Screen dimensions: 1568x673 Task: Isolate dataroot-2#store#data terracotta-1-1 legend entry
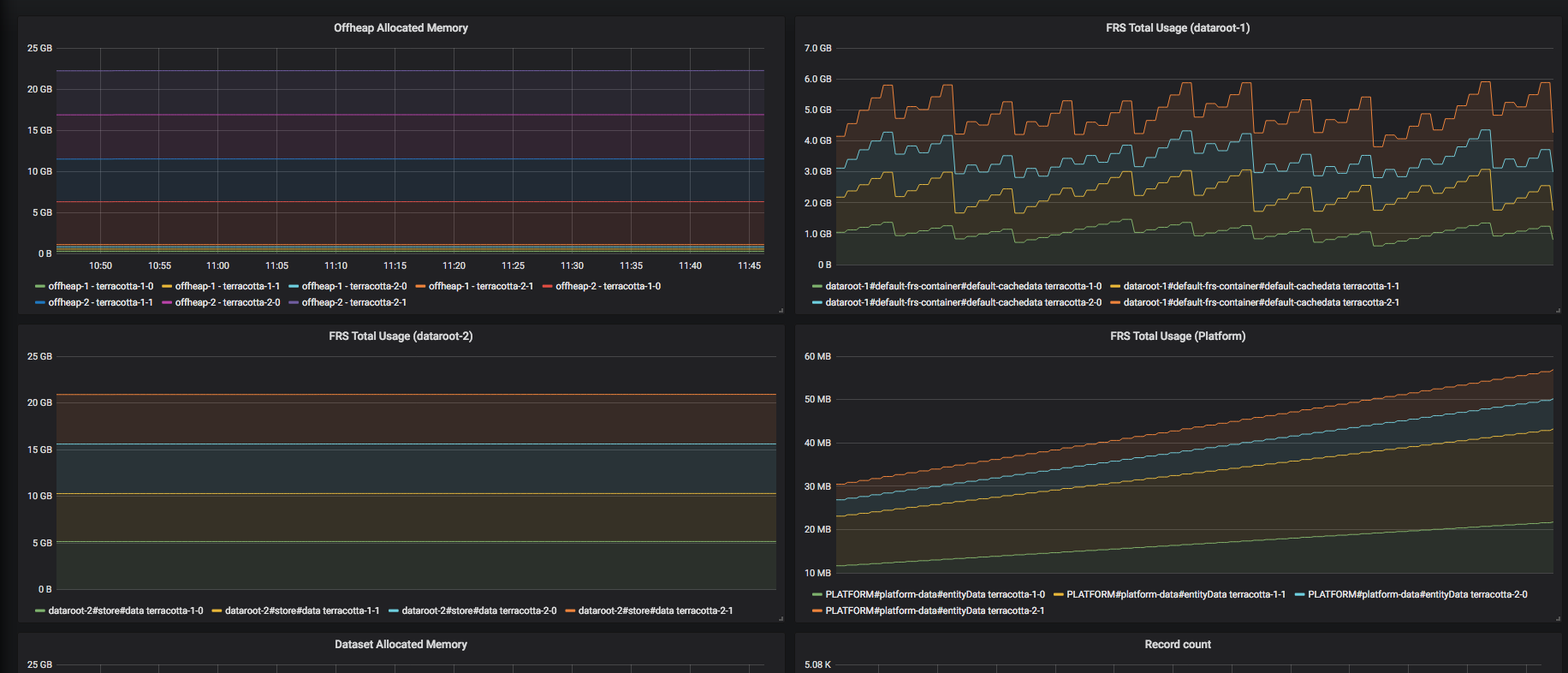pyautogui.click(x=302, y=610)
